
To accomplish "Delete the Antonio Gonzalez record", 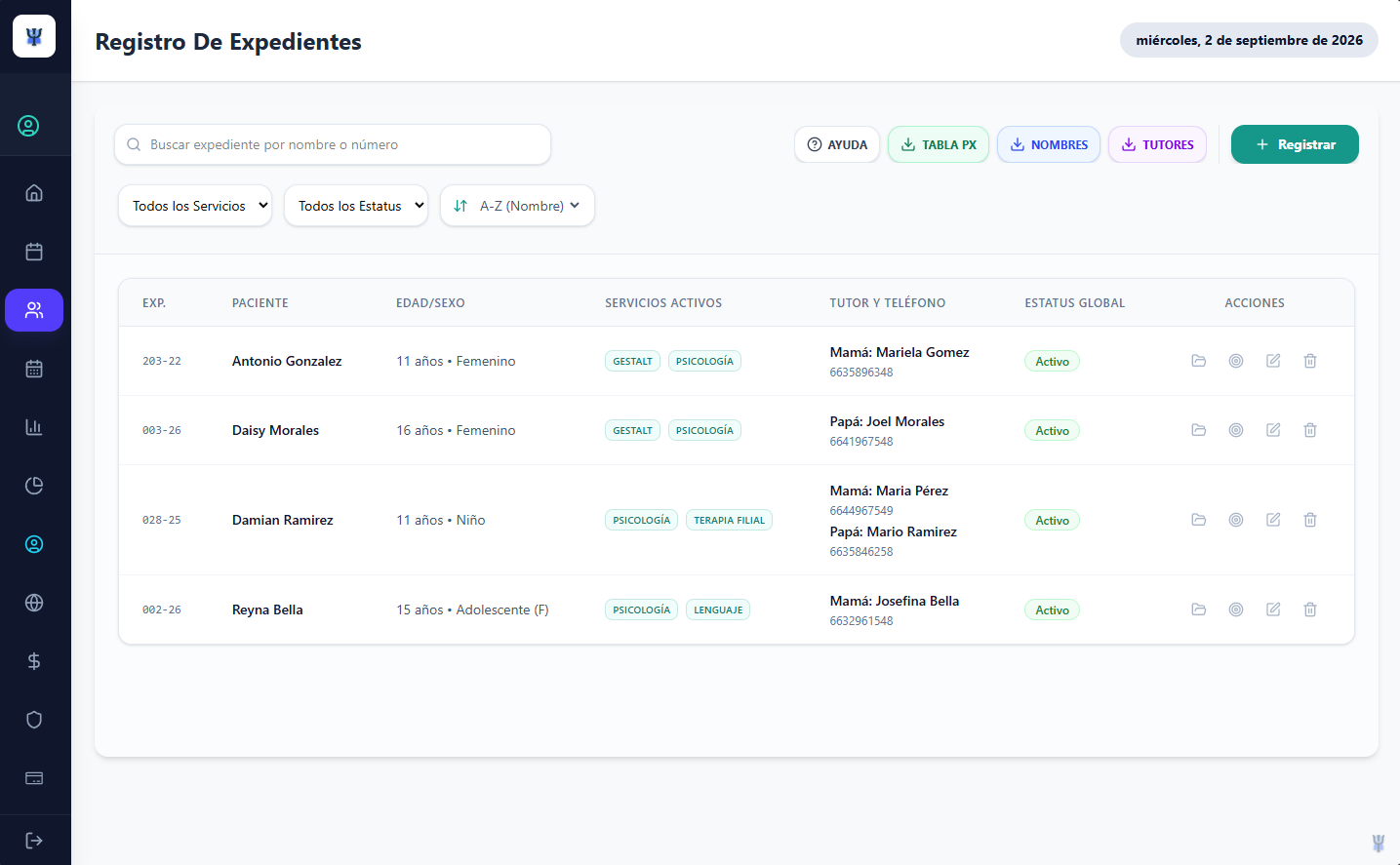I will coord(1310,361).
